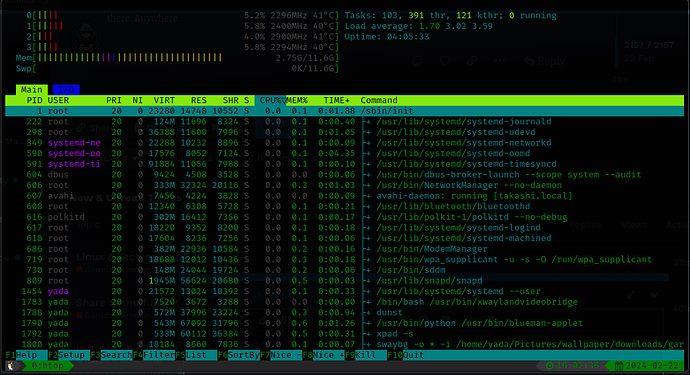
Task: Select the blueman-applet process row
Action: (x=345, y=323)
